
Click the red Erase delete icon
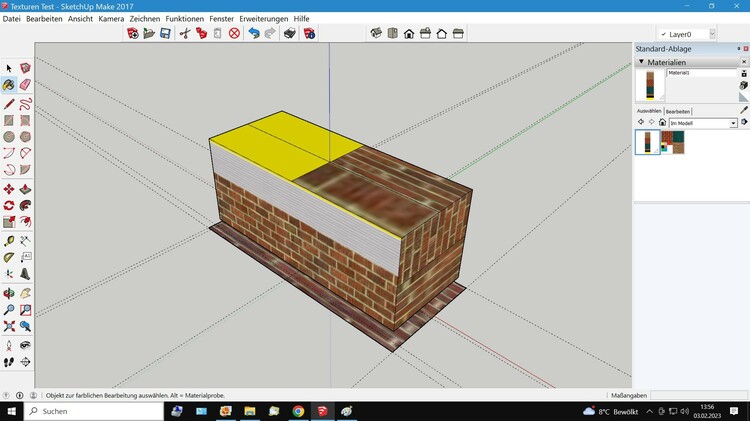click(x=234, y=33)
